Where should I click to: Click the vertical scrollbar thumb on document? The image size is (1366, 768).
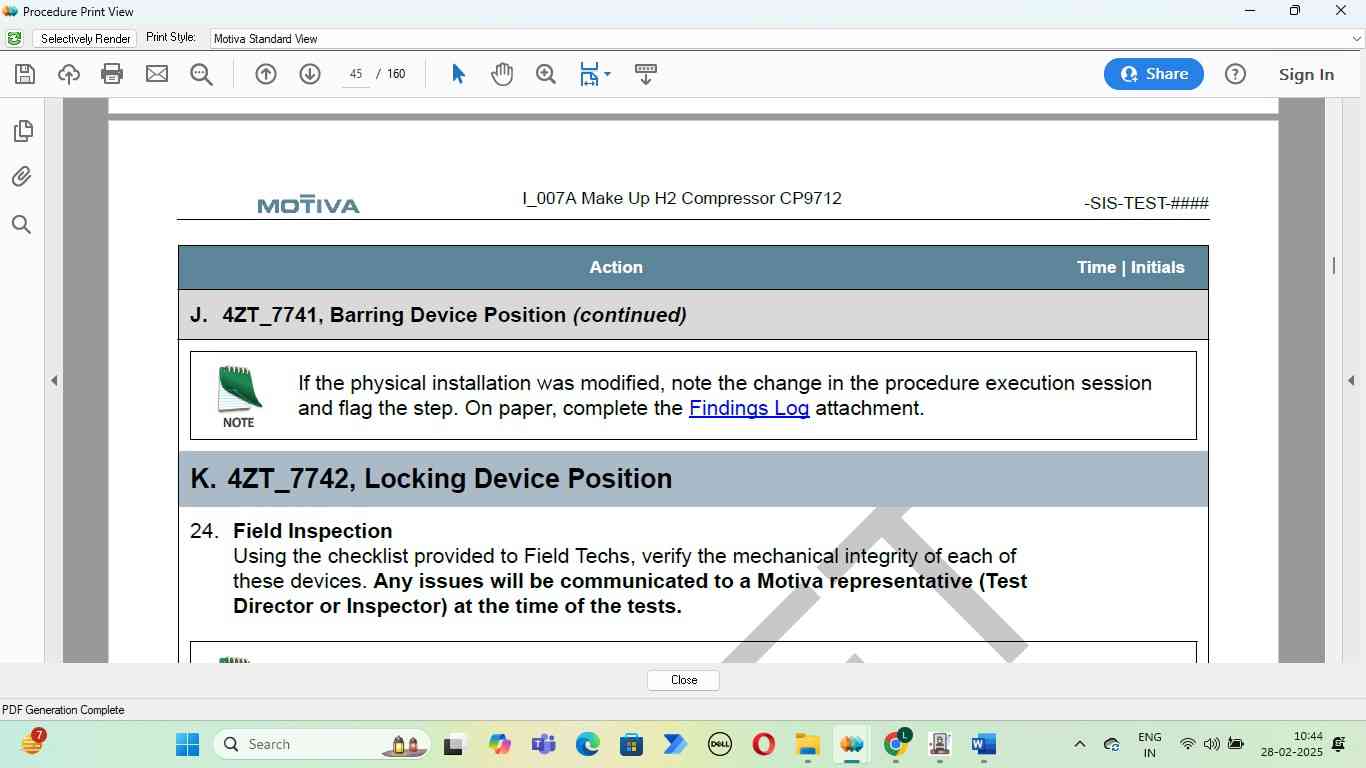(1334, 265)
